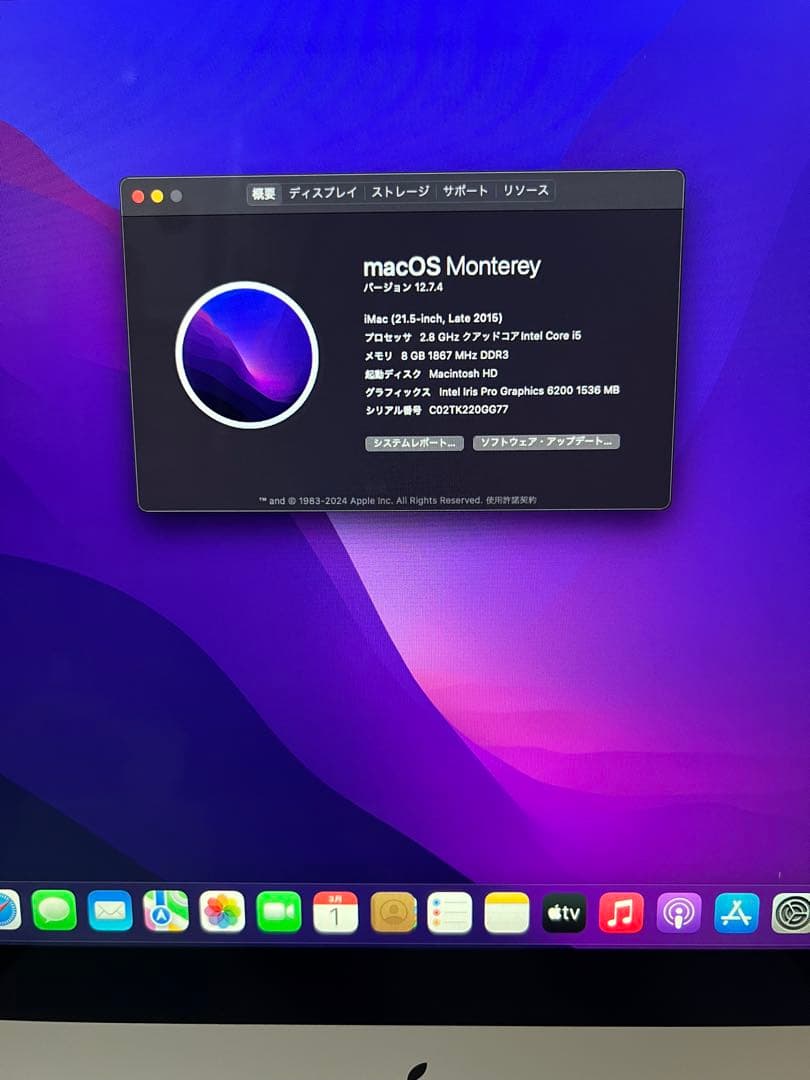Open the Mail app in the Dock
Image resolution: width=810 pixels, height=1080 pixels.
click(108, 912)
